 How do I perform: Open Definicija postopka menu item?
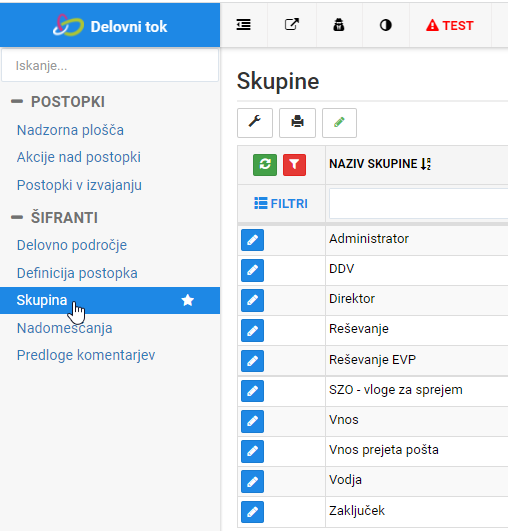point(77,273)
